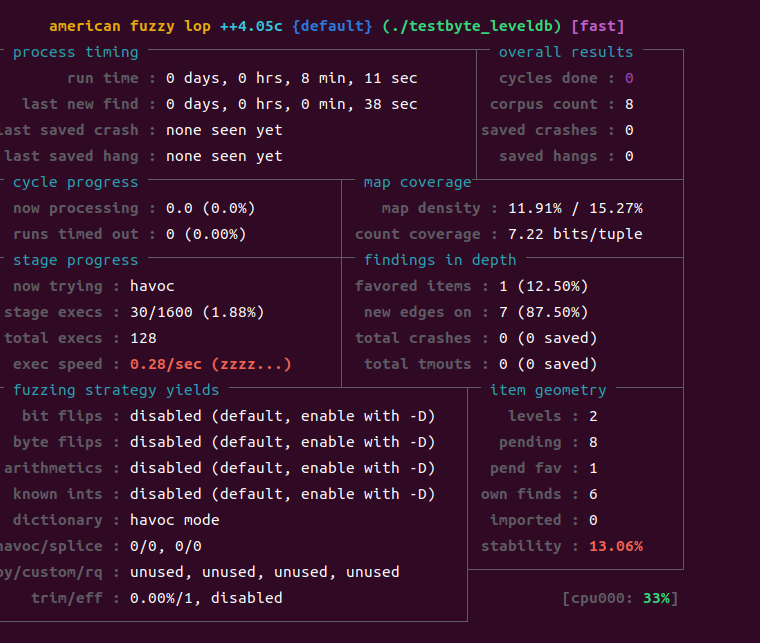This screenshot has width=760, height=643.
Task: Select the 'last new find' time value
Action: 291,104
